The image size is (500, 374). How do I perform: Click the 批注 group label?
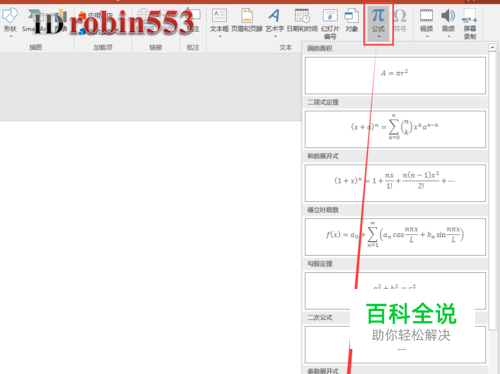tap(193, 47)
